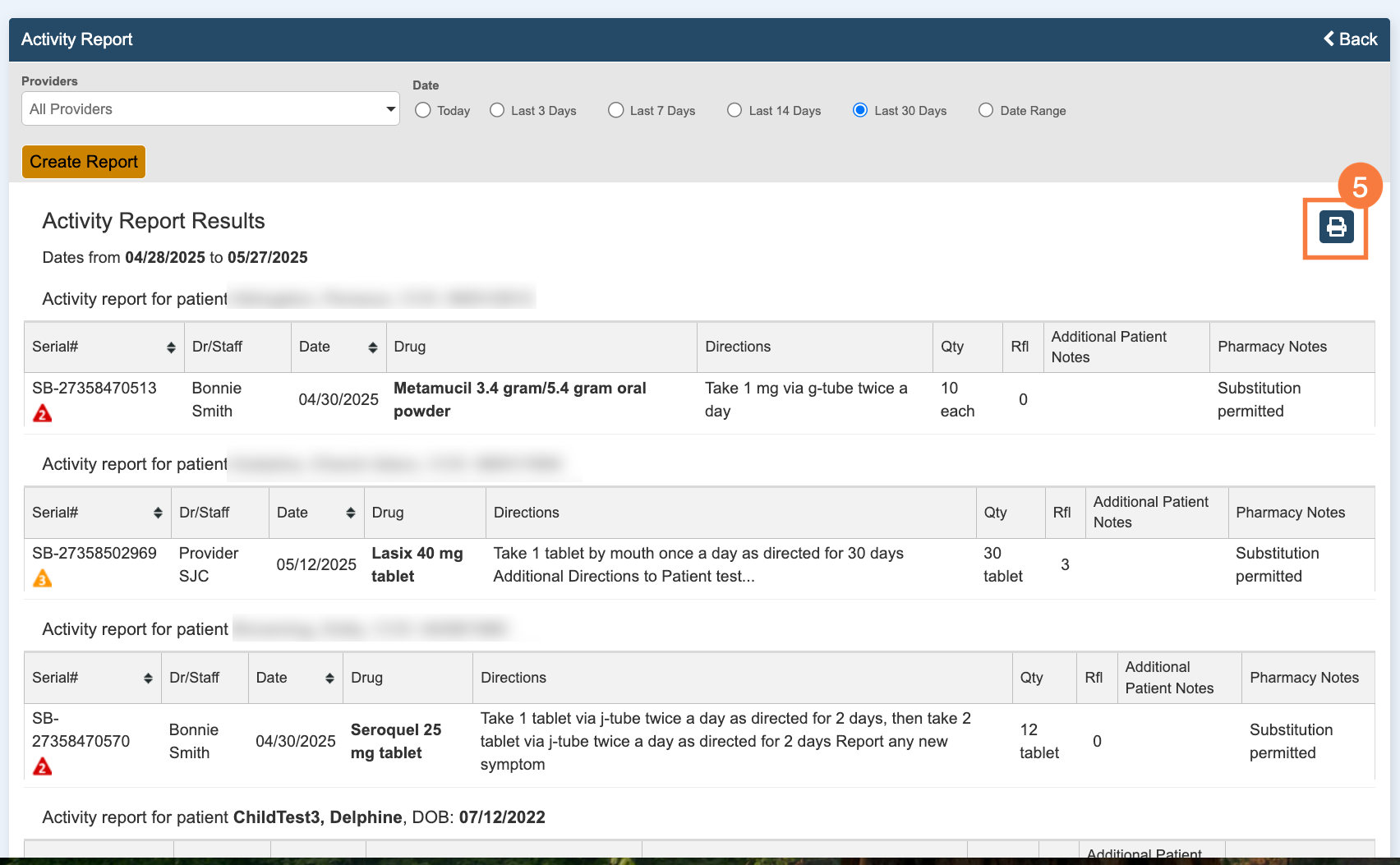Click orange warning icon under SB-27358502969

coord(42,579)
